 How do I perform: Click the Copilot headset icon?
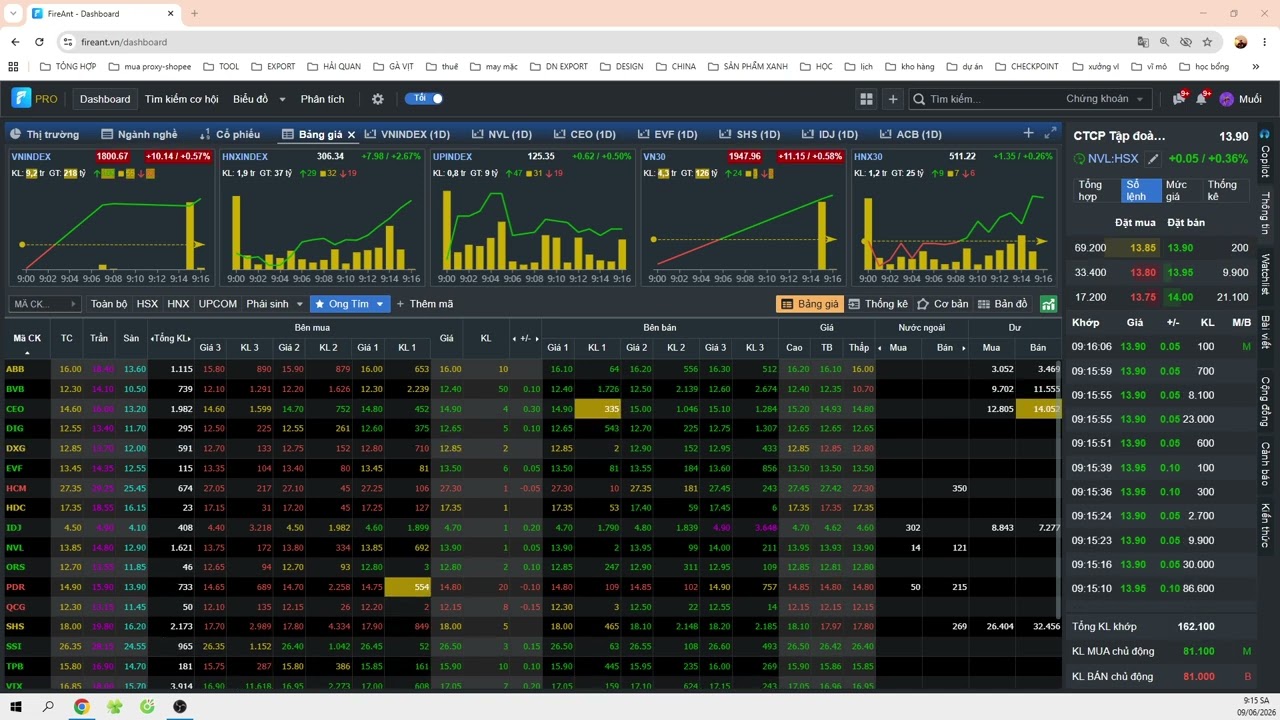tap(1265, 135)
